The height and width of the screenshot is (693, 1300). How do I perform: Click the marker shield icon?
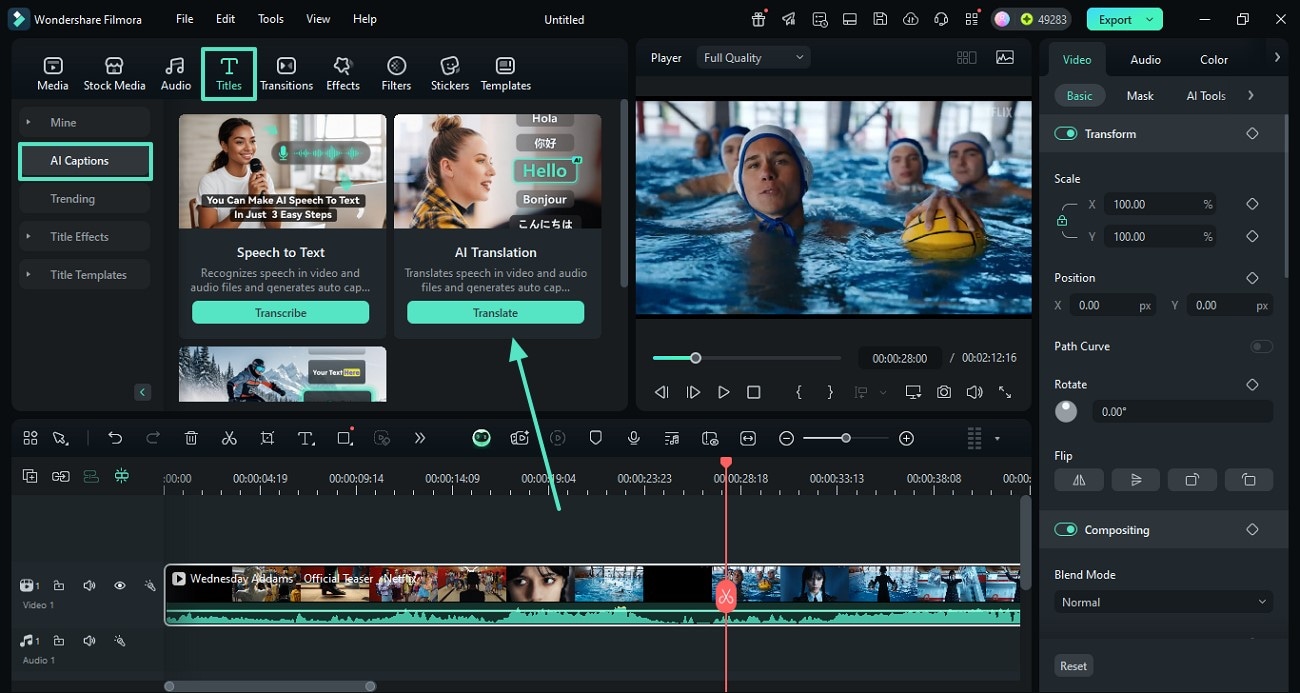[595, 438]
